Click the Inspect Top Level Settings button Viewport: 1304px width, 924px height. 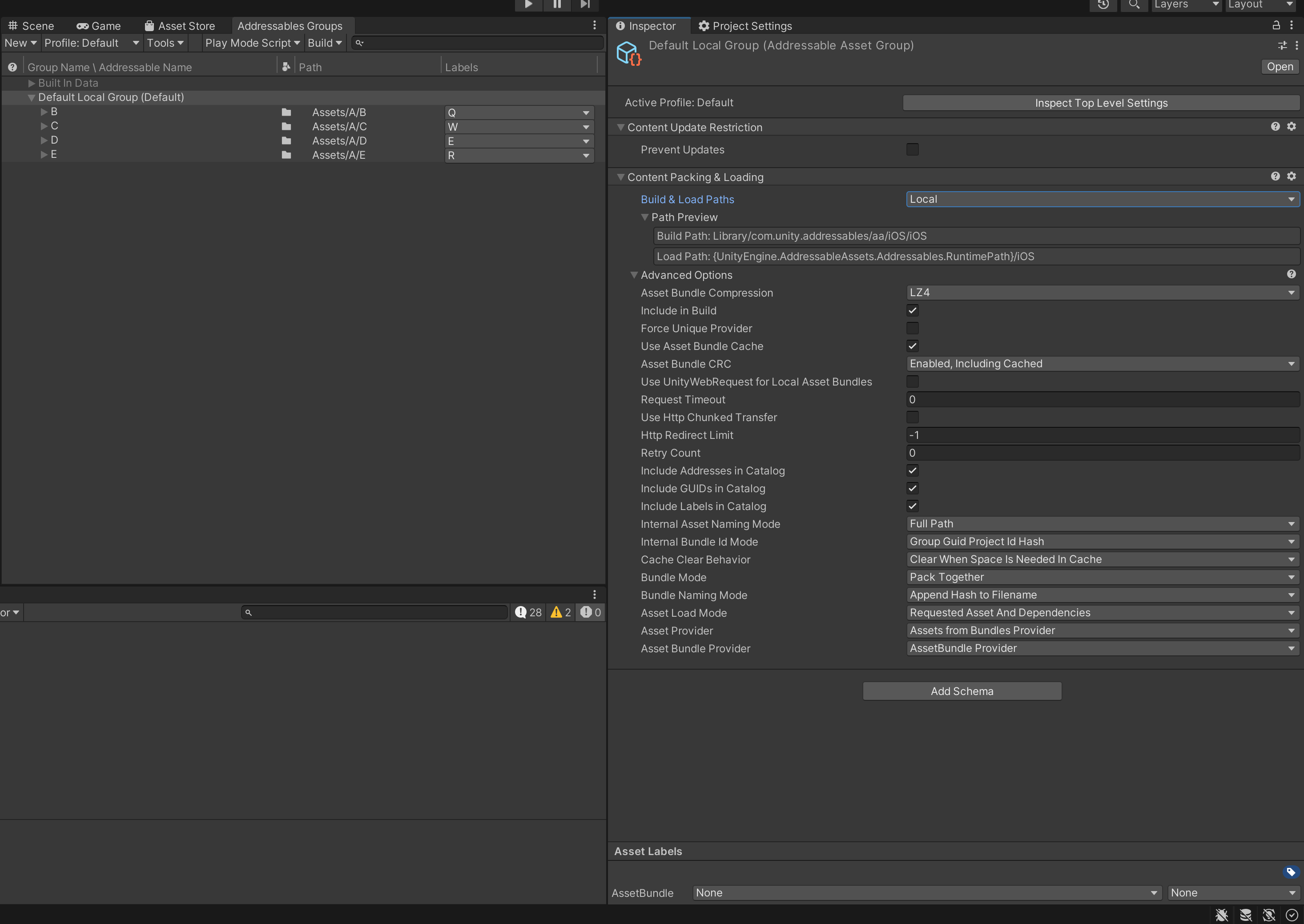click(1102, 102)
